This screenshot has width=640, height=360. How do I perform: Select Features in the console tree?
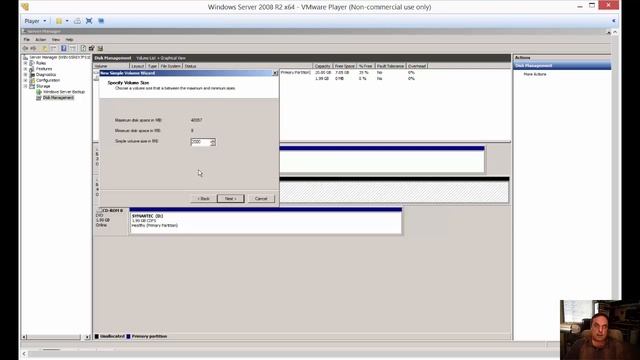pyautogui.click(x=44, y=69)
